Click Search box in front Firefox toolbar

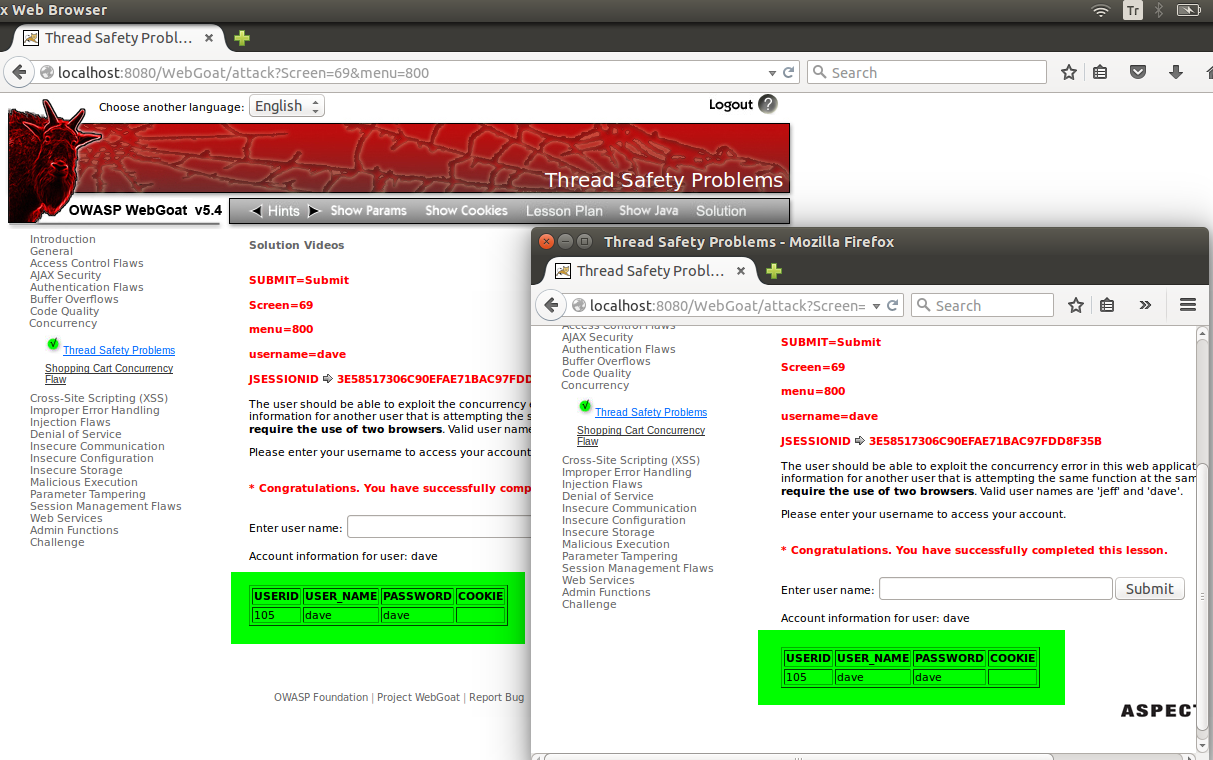tap(982, 305)
